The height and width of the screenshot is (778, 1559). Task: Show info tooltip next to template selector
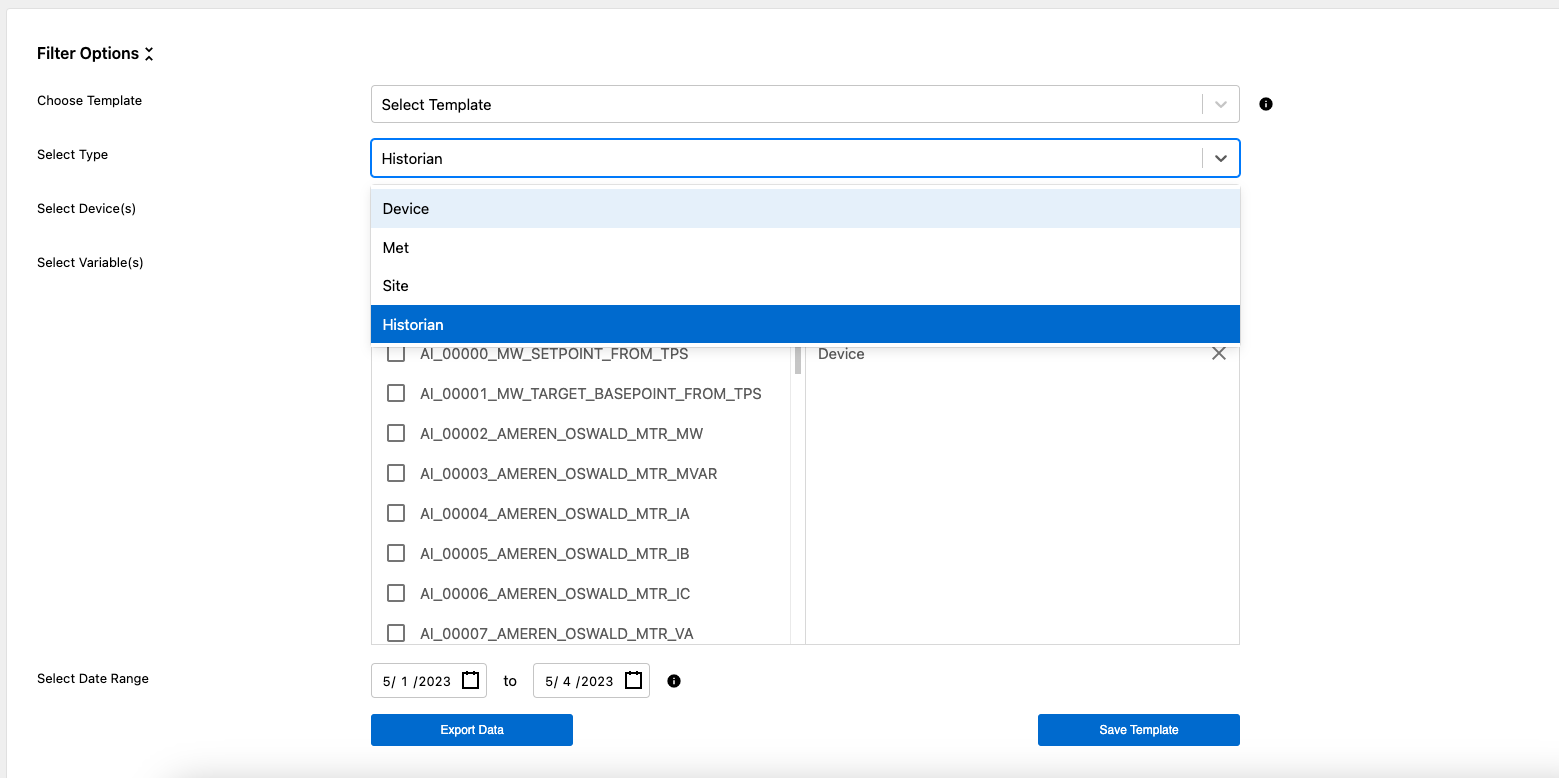click(x=1266, y=104)
